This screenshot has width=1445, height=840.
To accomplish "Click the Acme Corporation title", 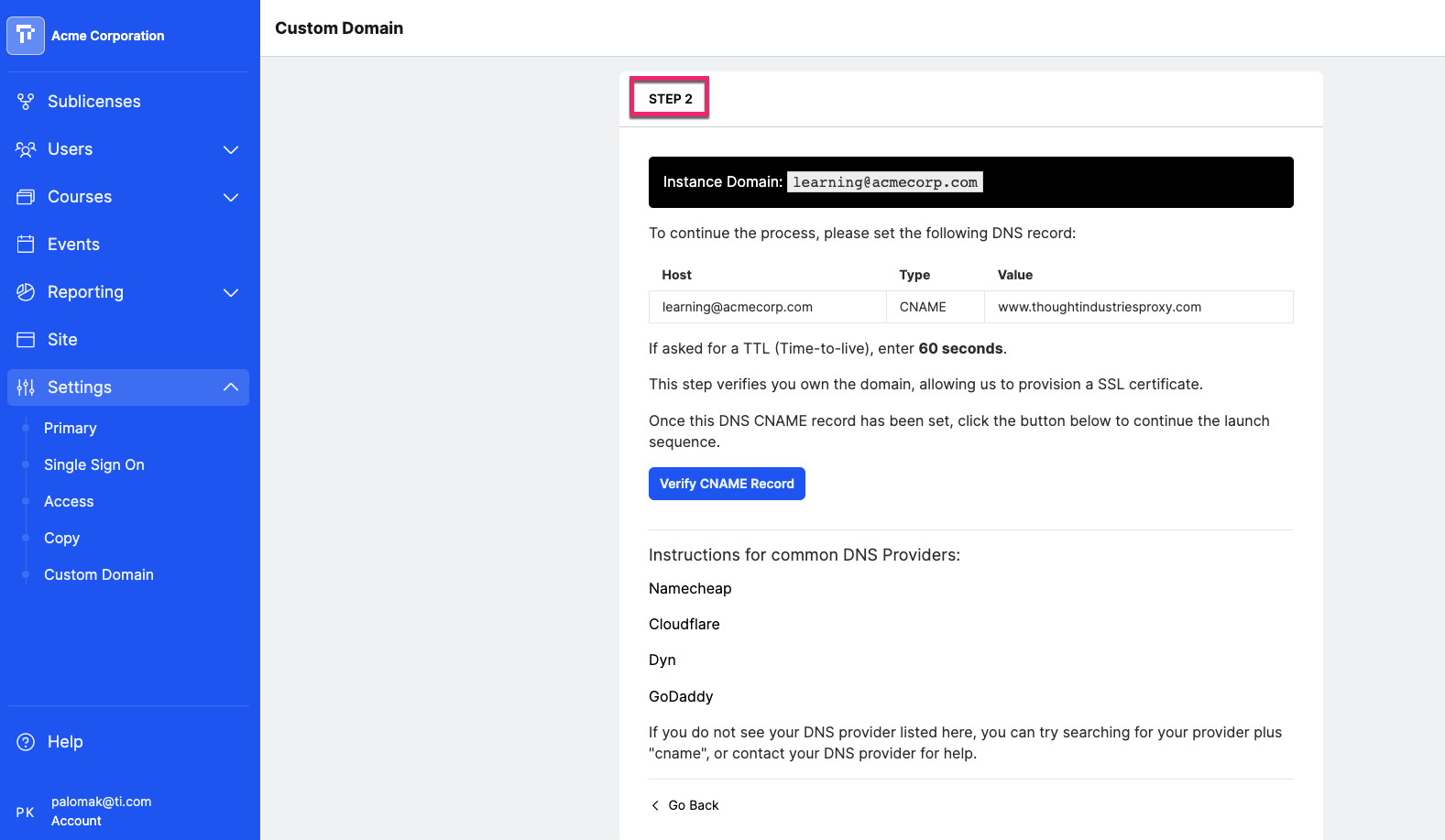I will click(108, 36).
